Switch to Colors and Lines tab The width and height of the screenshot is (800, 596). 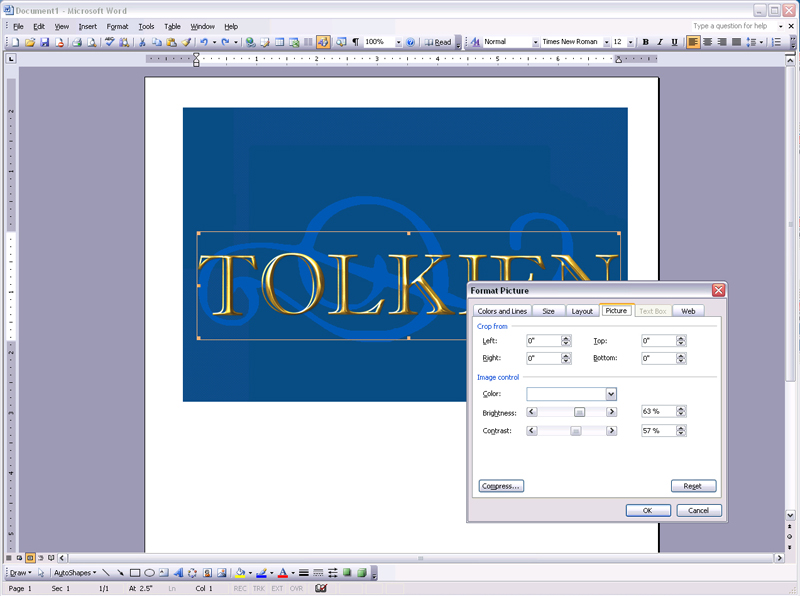502,311
